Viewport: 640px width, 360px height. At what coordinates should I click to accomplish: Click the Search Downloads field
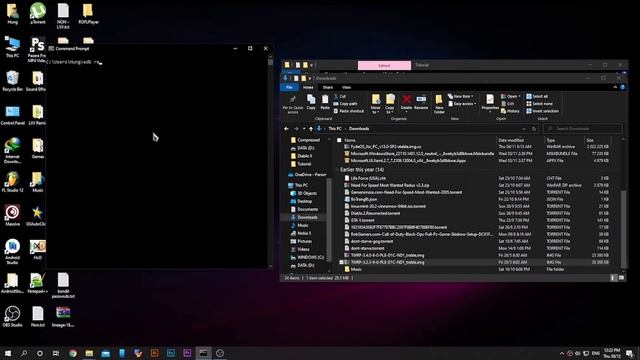click(x=583, y=129)
